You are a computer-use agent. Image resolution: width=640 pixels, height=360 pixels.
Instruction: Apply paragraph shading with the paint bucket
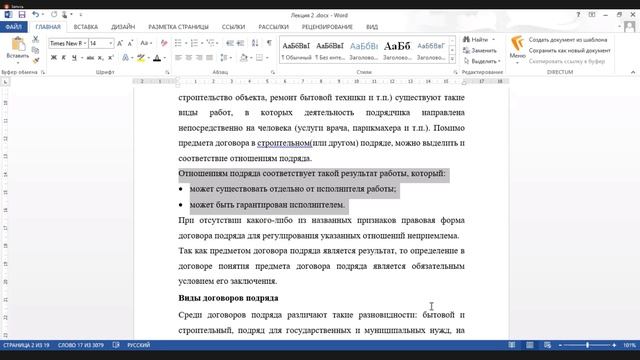pos(244,58)
